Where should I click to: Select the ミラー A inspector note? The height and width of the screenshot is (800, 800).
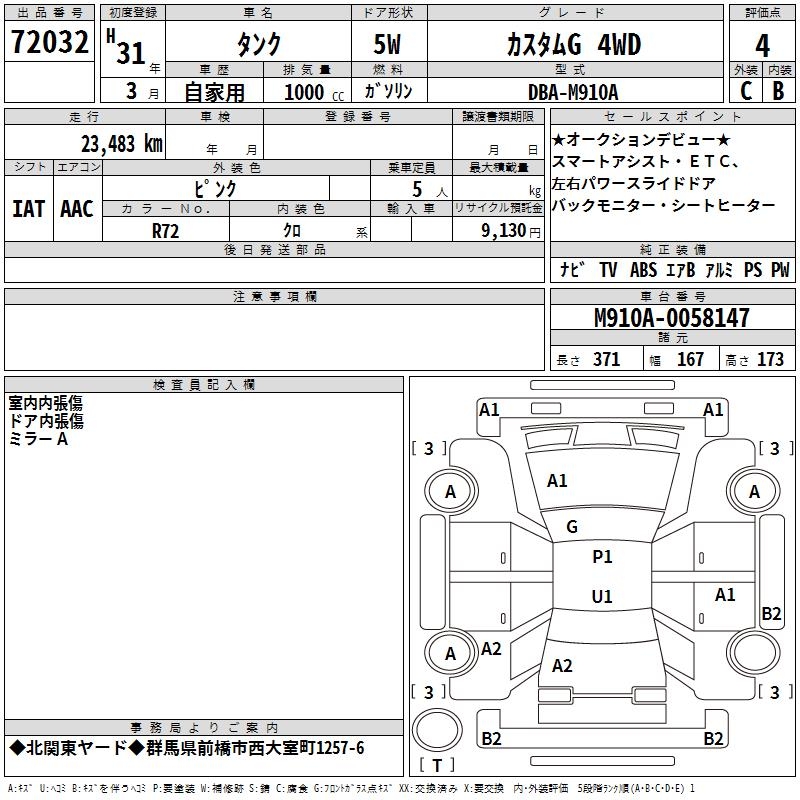click(x=38, y=439)
